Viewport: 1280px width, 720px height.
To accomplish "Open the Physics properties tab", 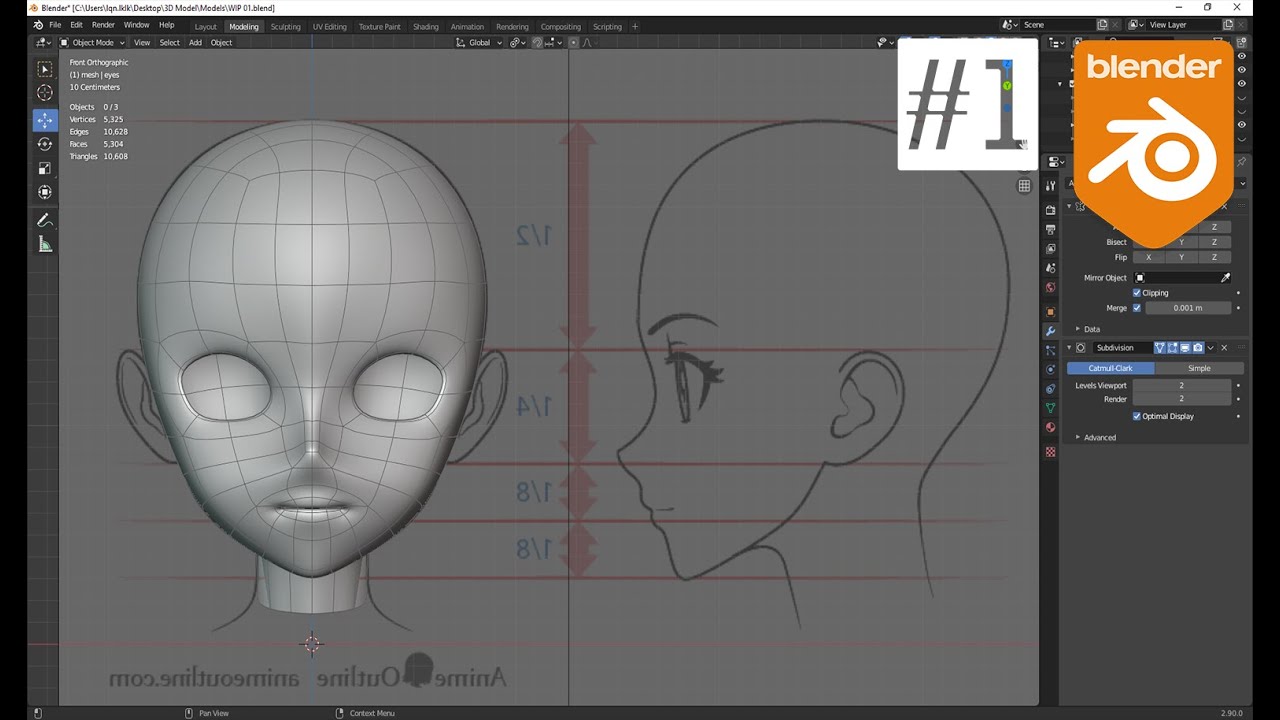I will click(1050, 369).
